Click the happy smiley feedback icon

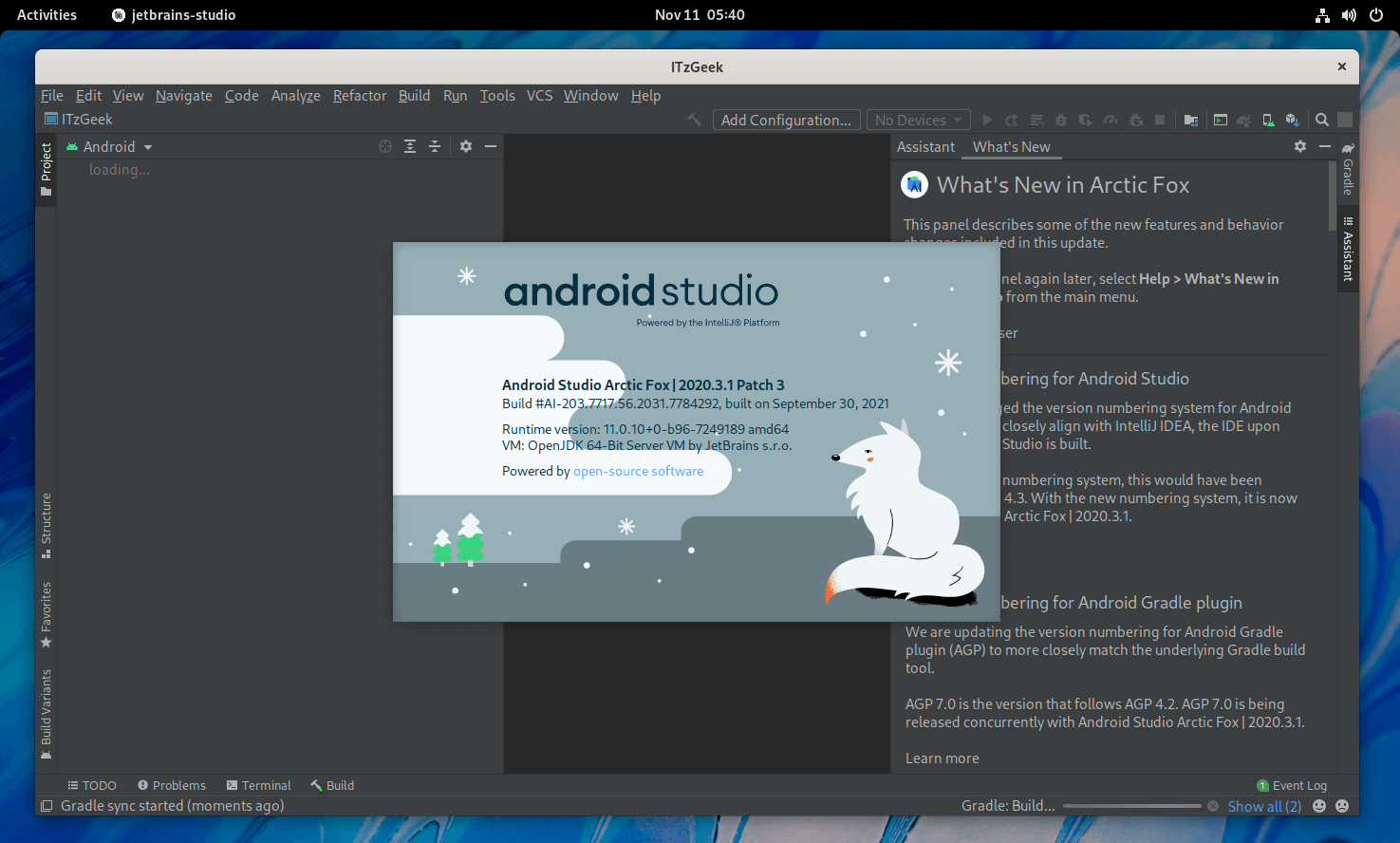[x=1319, y=806]
